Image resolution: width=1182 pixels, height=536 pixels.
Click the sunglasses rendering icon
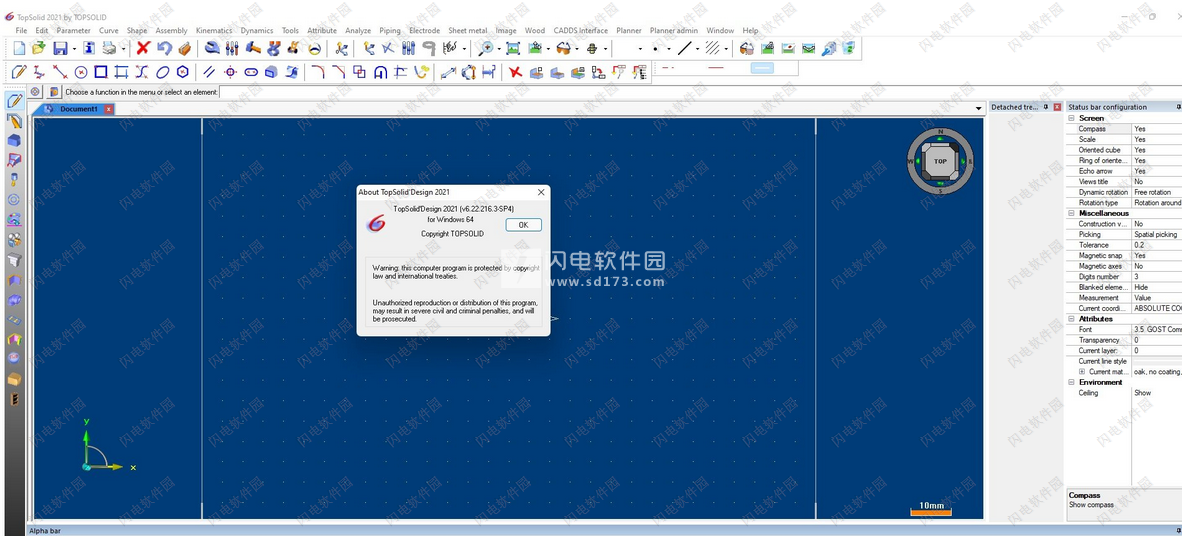point(563,48)
